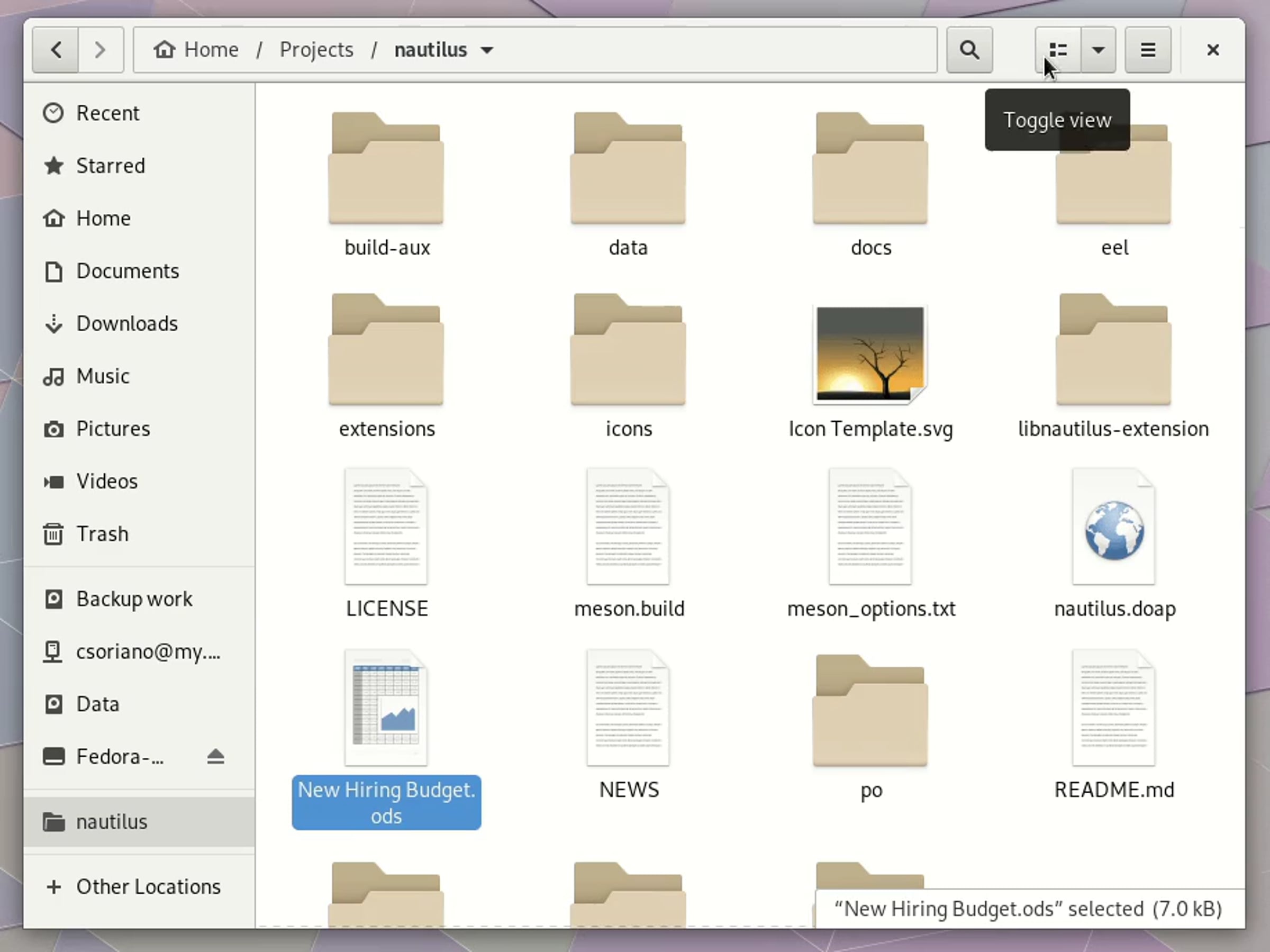Image resolution: width=1270 pixels, height=952 pixels.
Task: Navigate to Home in the path bar
Action: pyautogui.click(x=196, y=50)
